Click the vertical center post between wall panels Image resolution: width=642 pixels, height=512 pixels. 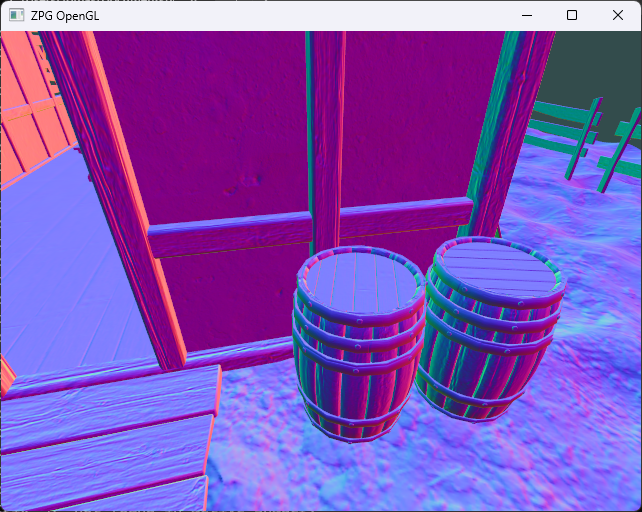325,130
